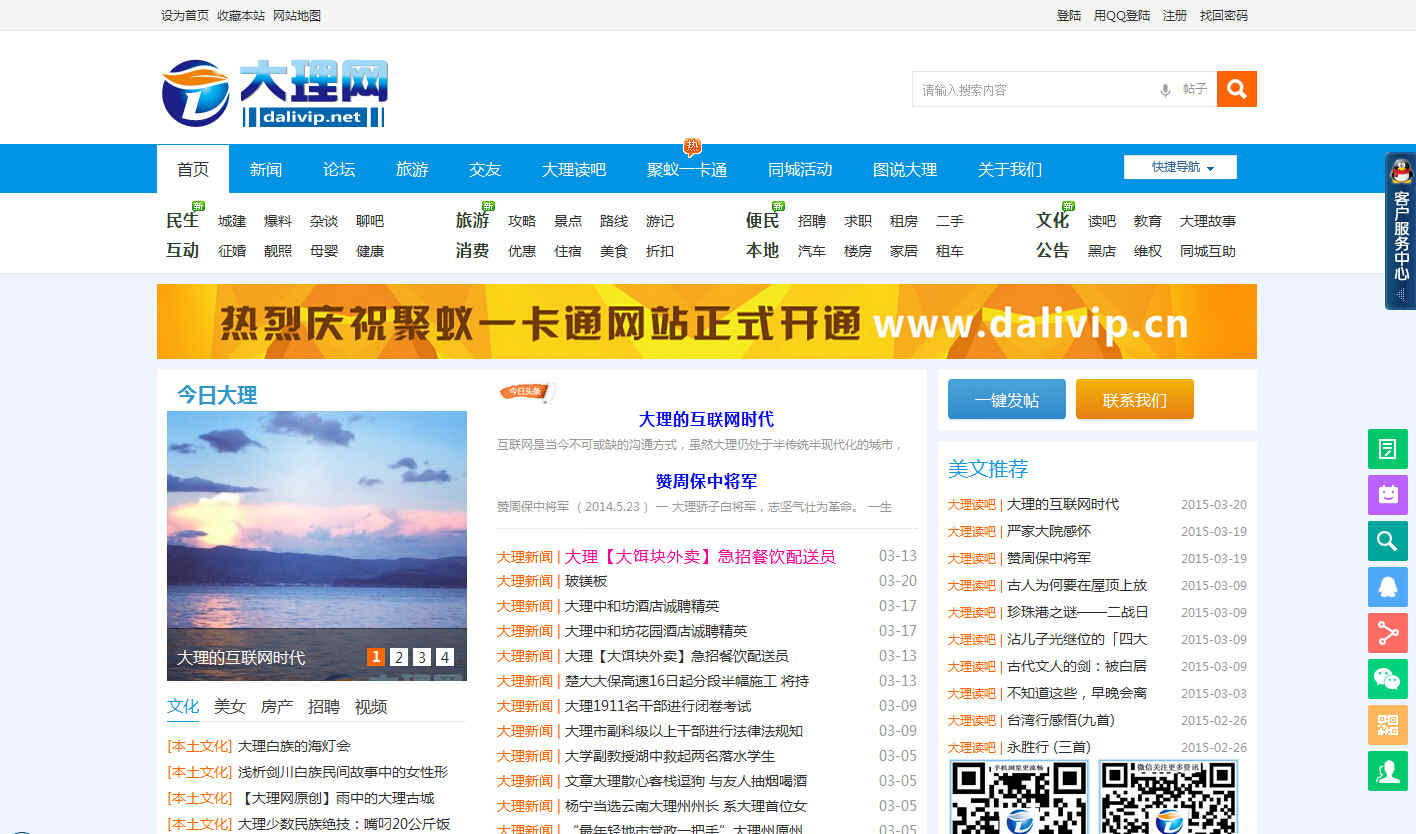Screen dimensions: 1416x834
Task: Click the 一键发帖 button
Action: tap(1006, 399)
